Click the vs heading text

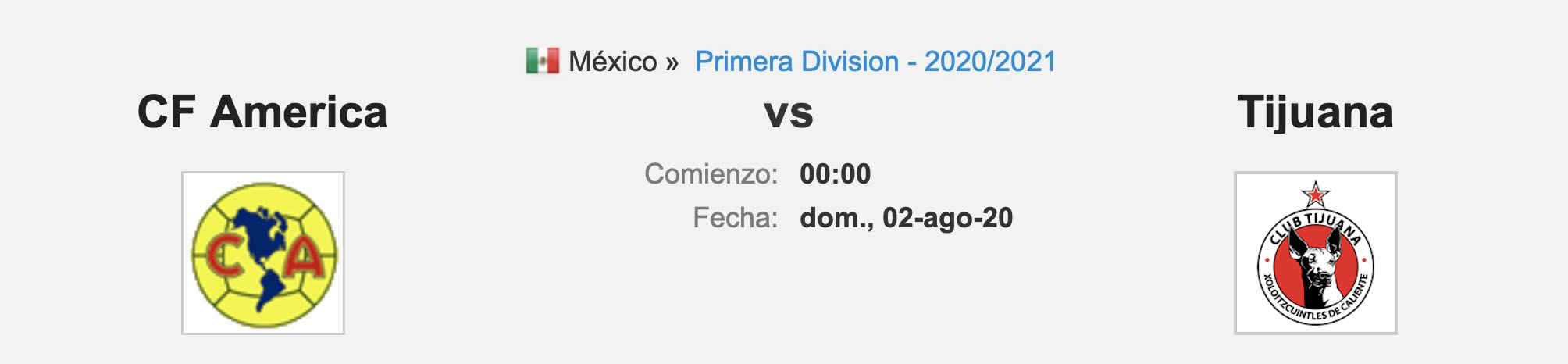[789, 114]
